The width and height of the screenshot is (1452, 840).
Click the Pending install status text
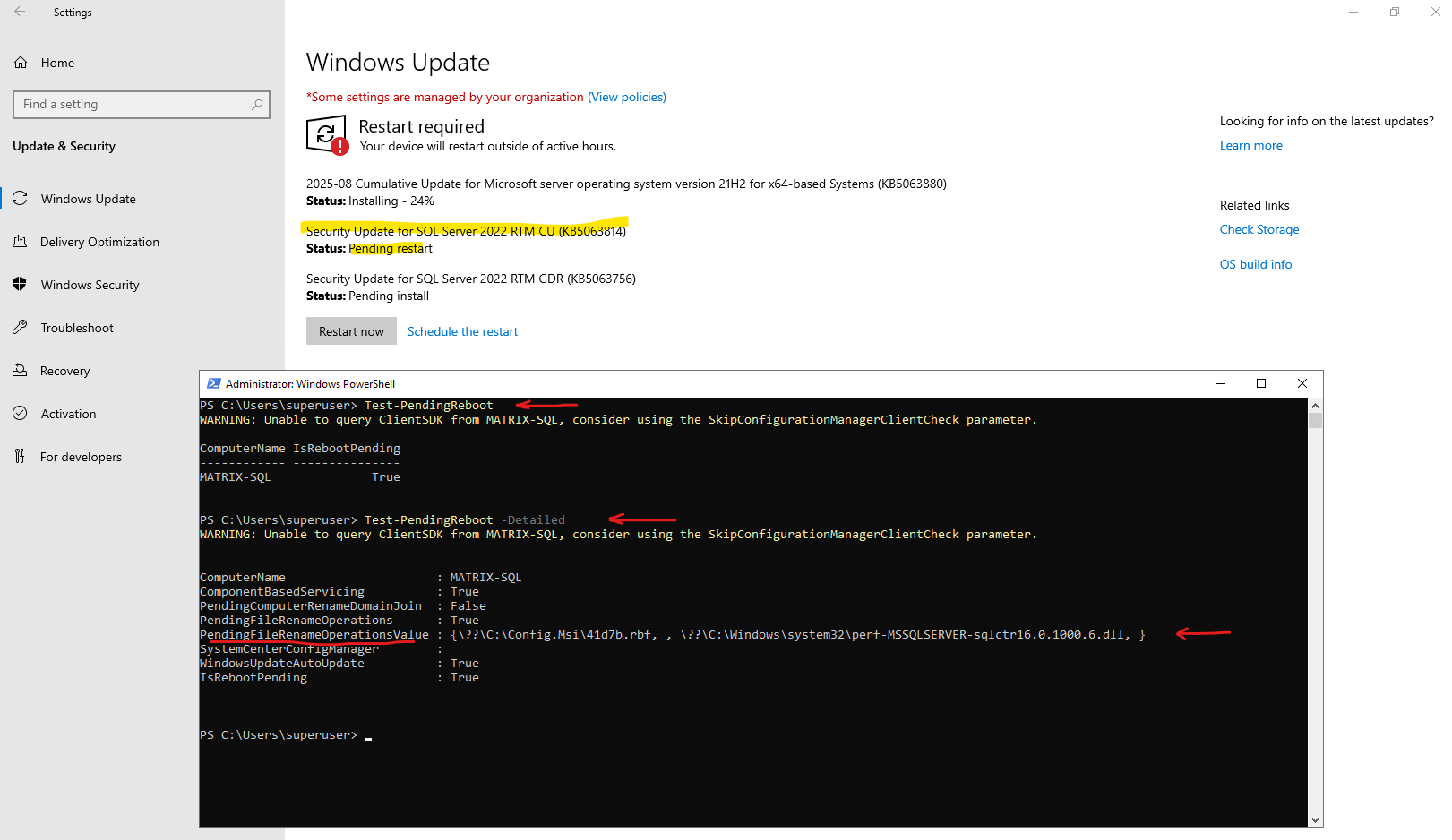pos(389,296)
